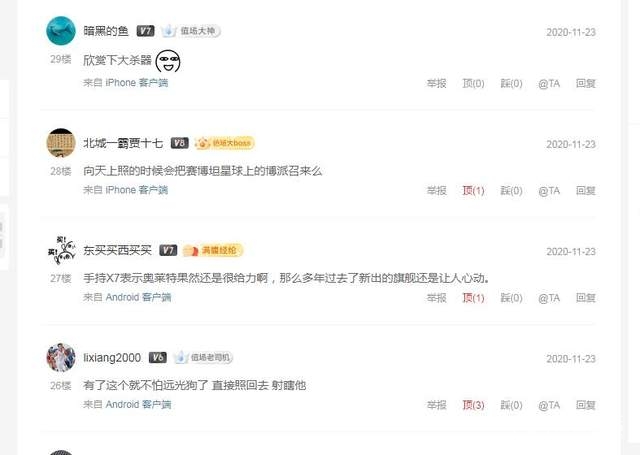Image resolution: width=640 pixels, height=455 pixels.
Task: Click the V6 badge beside lixiang2000
Action: tap(158, 357)
